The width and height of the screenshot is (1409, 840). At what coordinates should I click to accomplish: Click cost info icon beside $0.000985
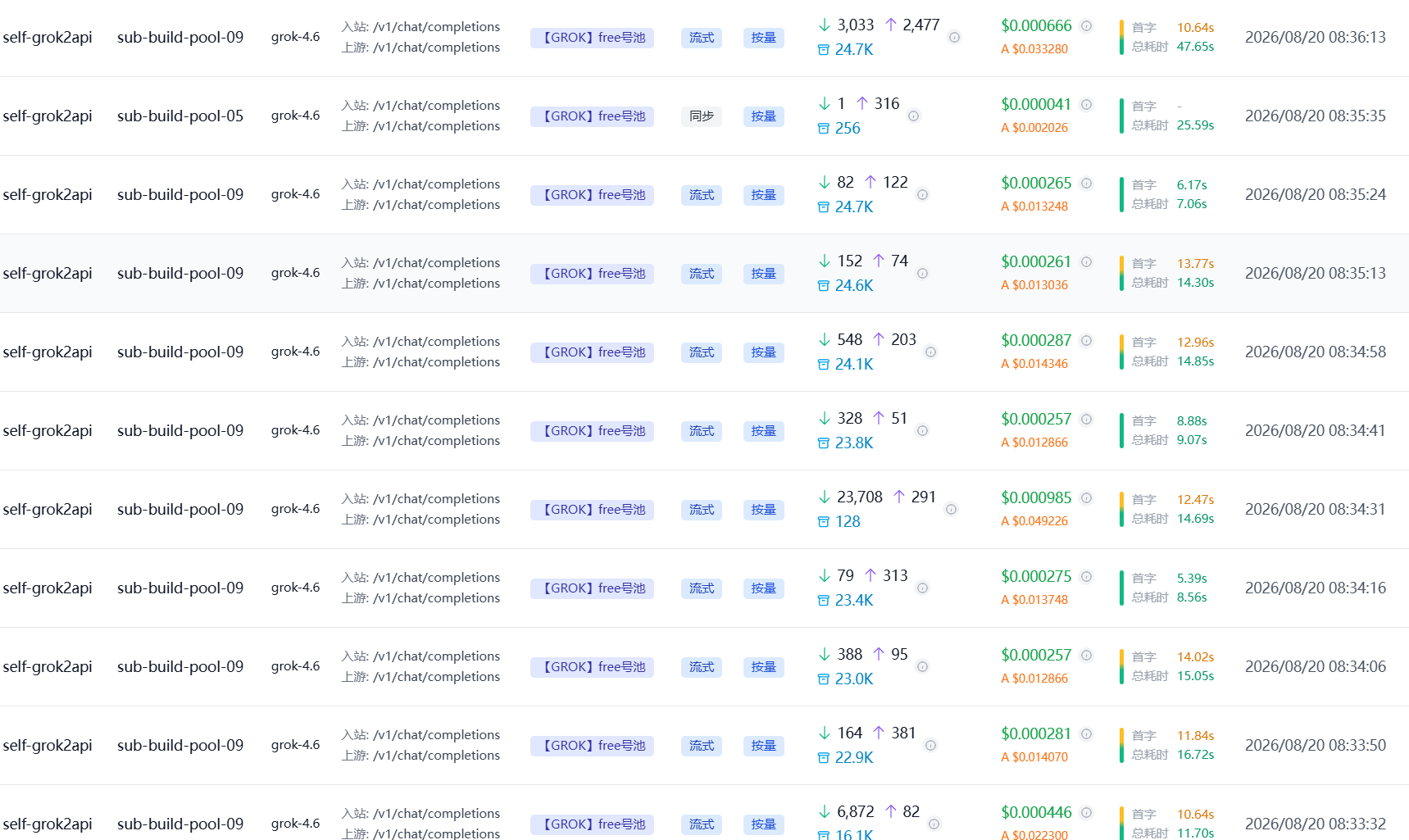click(1086, 497)
